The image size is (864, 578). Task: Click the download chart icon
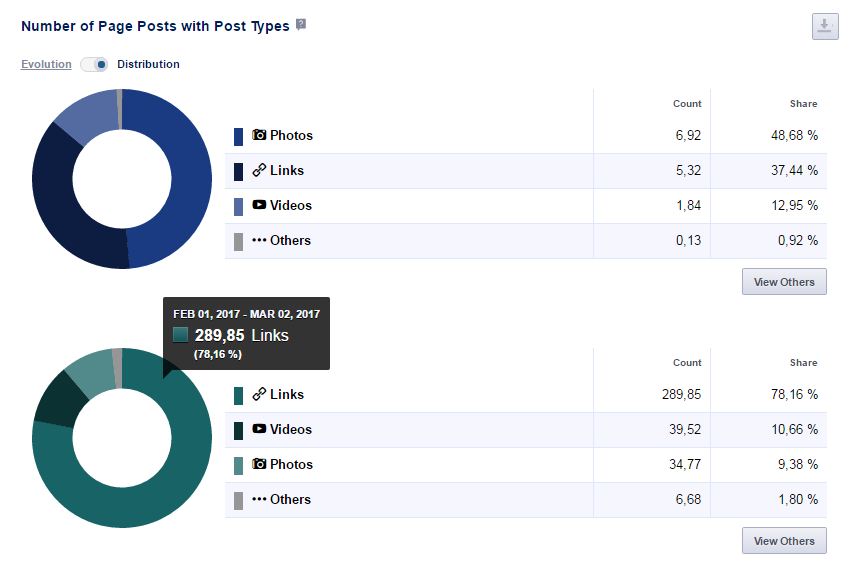(x=825, y=27)
